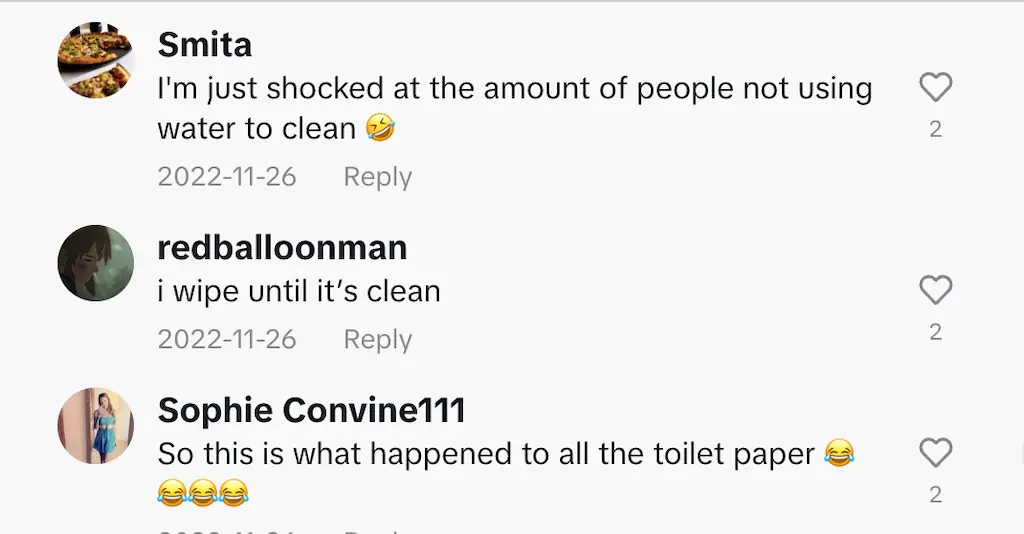This screenshot has width=1024, height=534.
Task: Open the redballoonman username link
Action: 282,247
